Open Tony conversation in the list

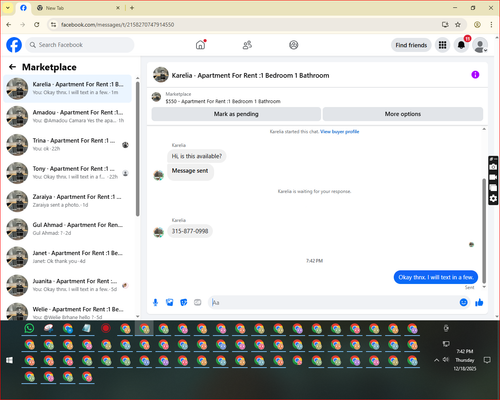click(x=68, y=173)
